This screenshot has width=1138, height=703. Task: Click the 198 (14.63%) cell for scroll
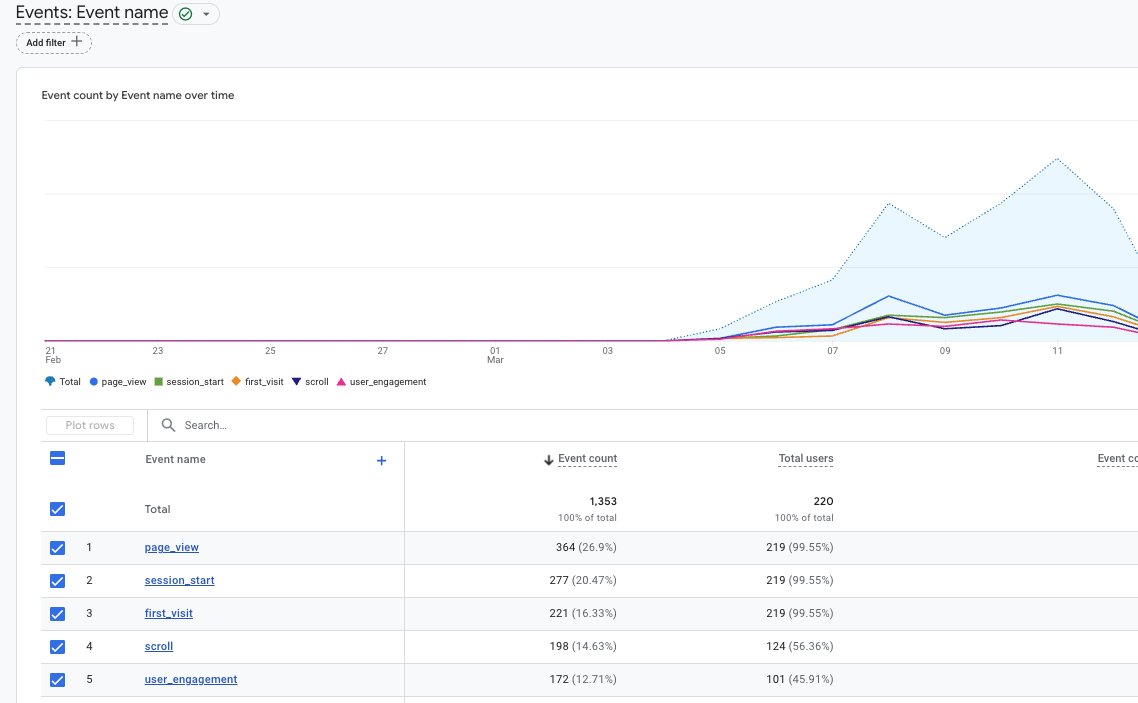(583, 646)
